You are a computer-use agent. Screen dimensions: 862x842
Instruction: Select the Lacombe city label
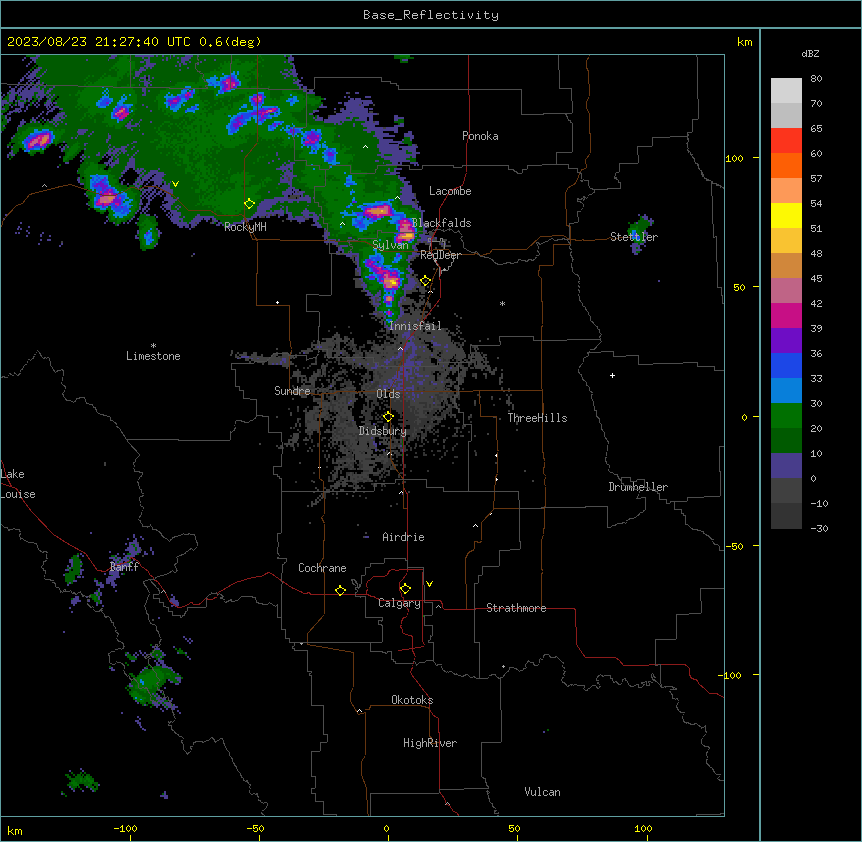tap(450, 191)
